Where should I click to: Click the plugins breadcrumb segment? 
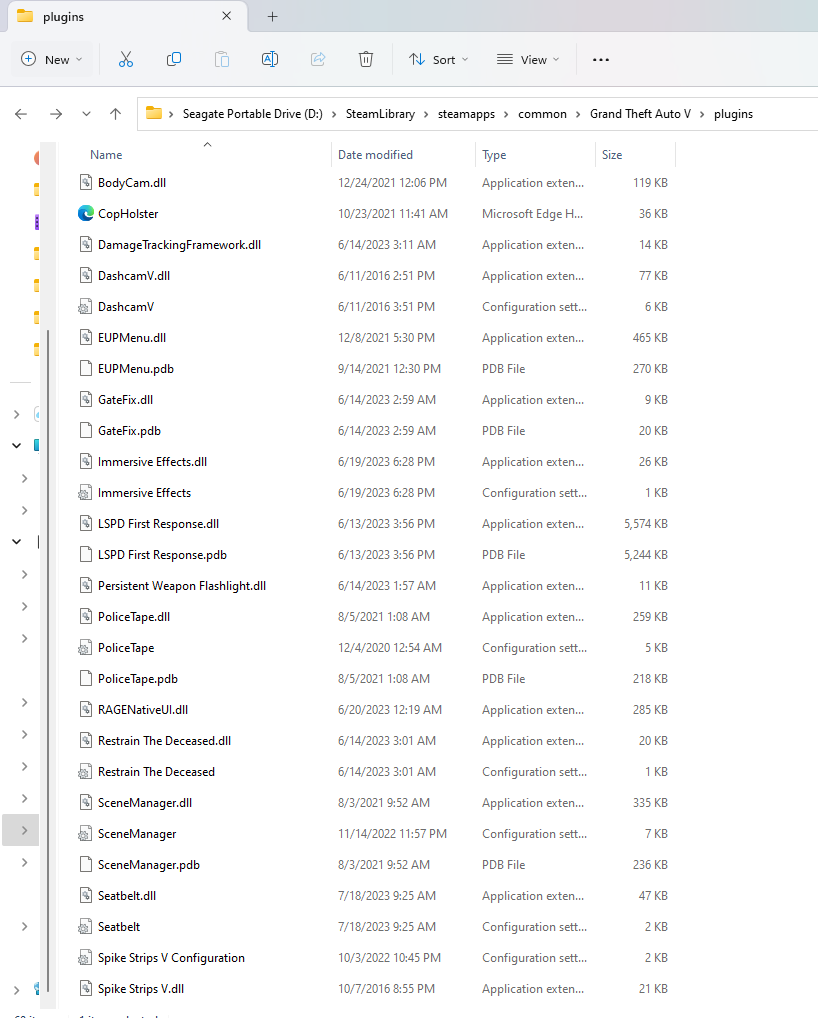(x=733, y=114)
